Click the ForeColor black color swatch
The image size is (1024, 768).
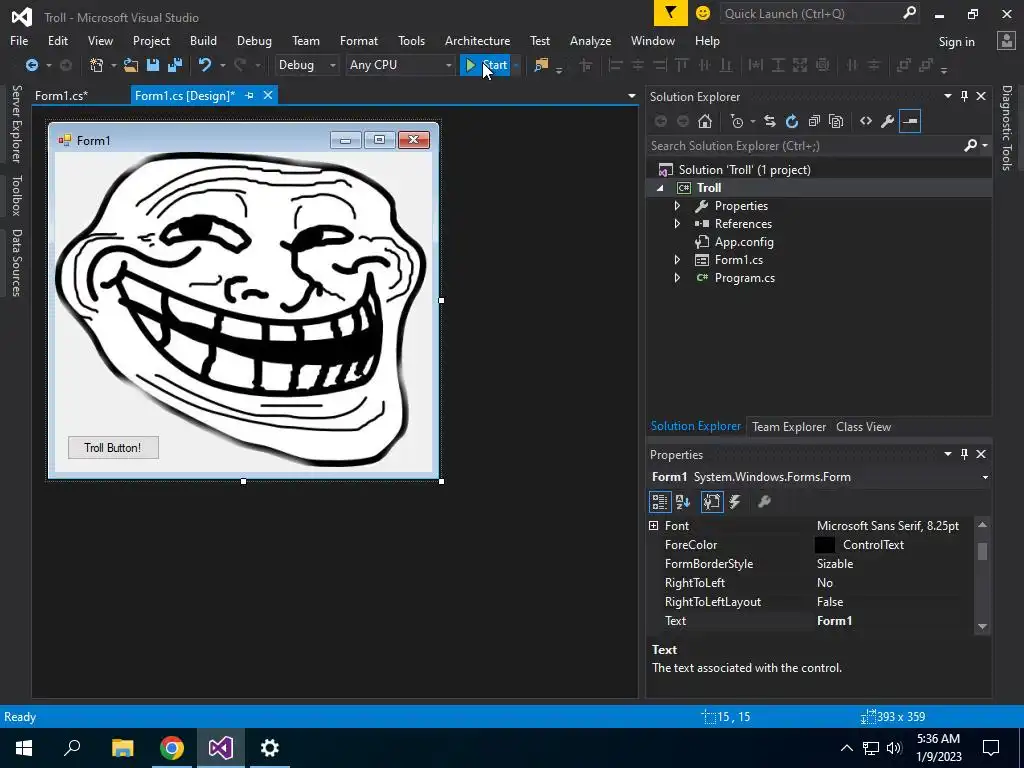point(825,545)
